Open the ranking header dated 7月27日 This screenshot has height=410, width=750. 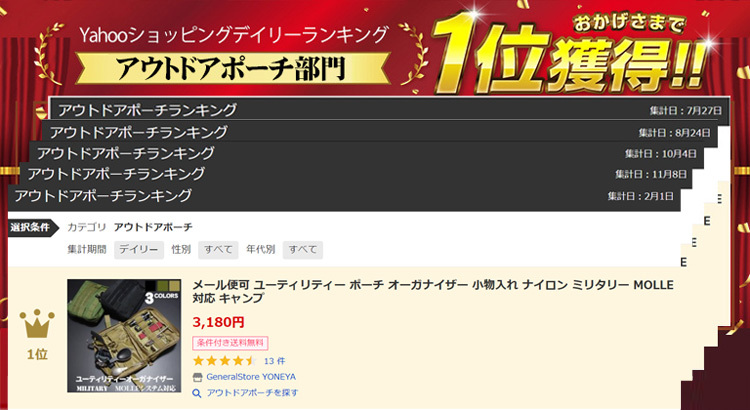389,110
